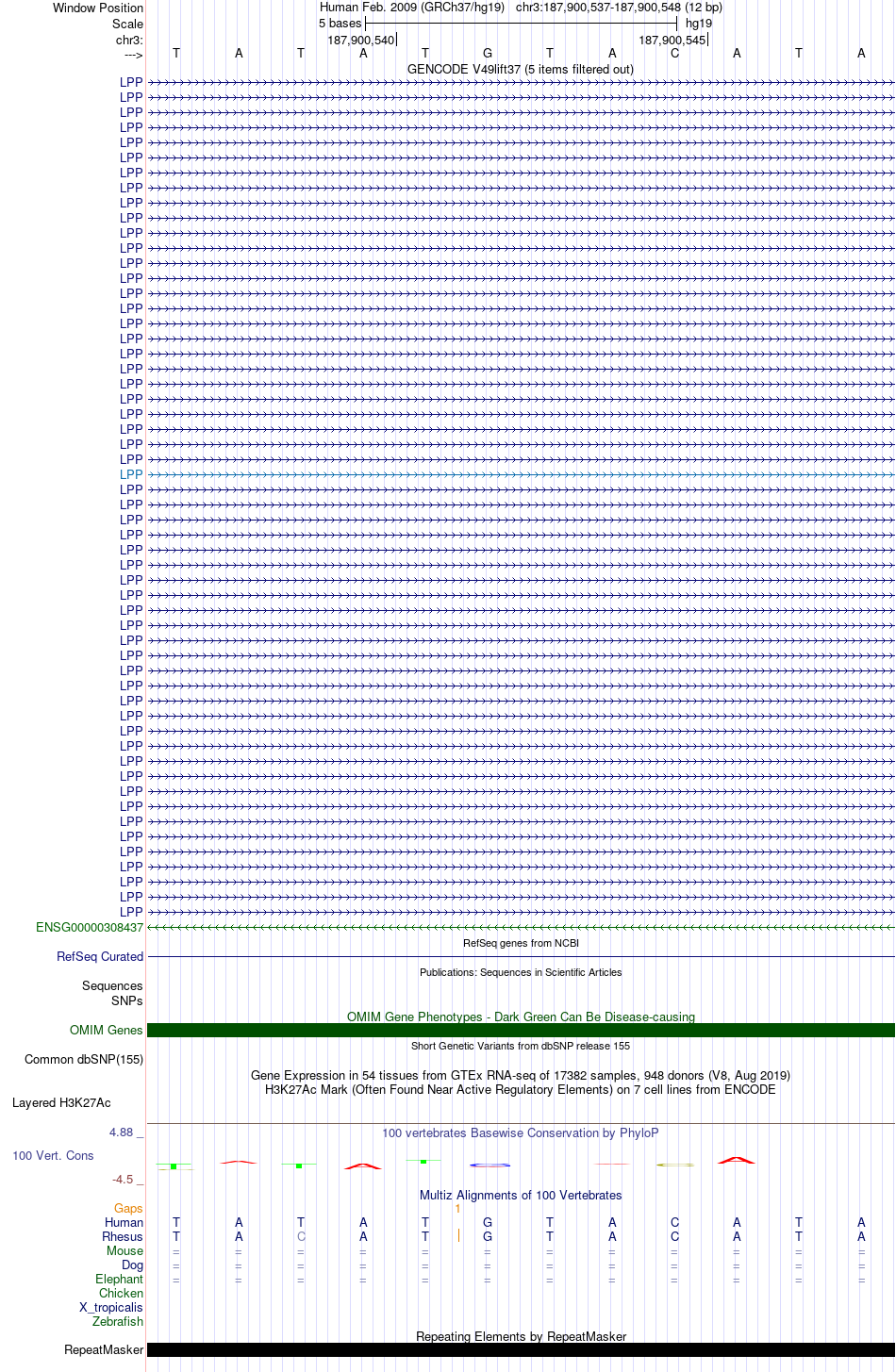Click the Zebrafish alignment row label
This screenshot has width=896, height=1372.
pyautogui.click(x=118, y=1321)
